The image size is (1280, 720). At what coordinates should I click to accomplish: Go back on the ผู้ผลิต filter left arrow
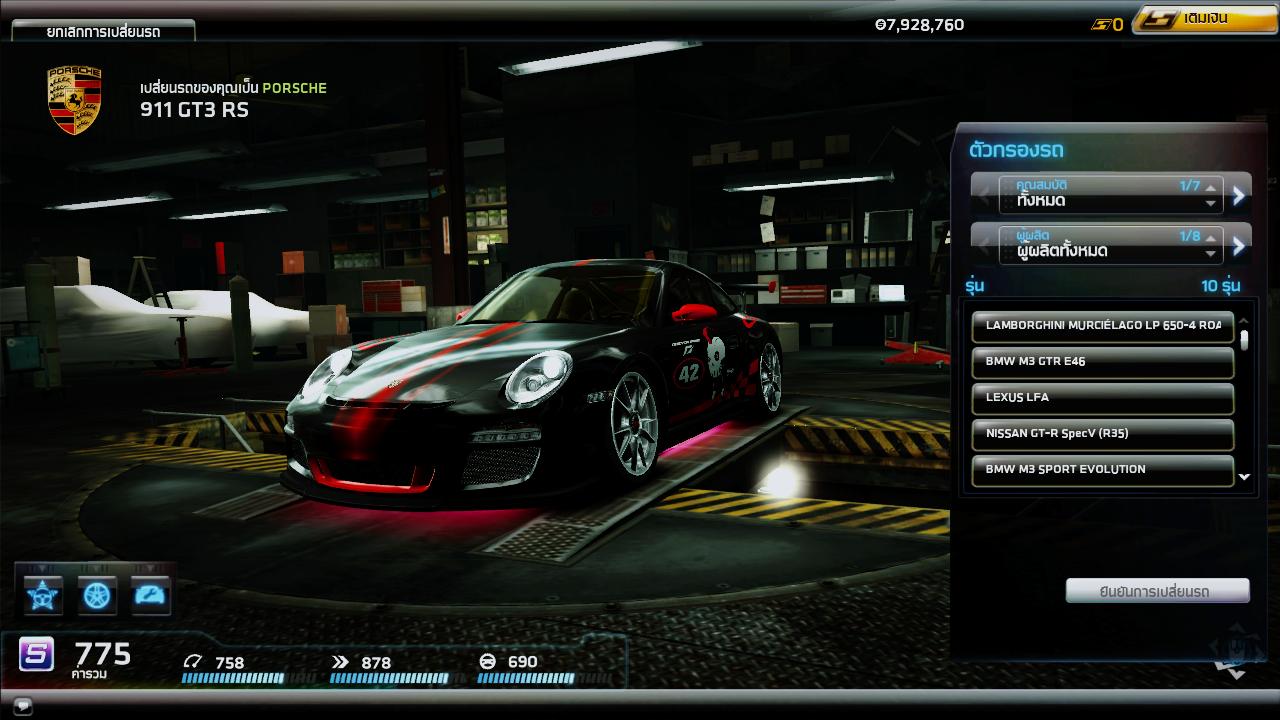(x=983, y=245)
